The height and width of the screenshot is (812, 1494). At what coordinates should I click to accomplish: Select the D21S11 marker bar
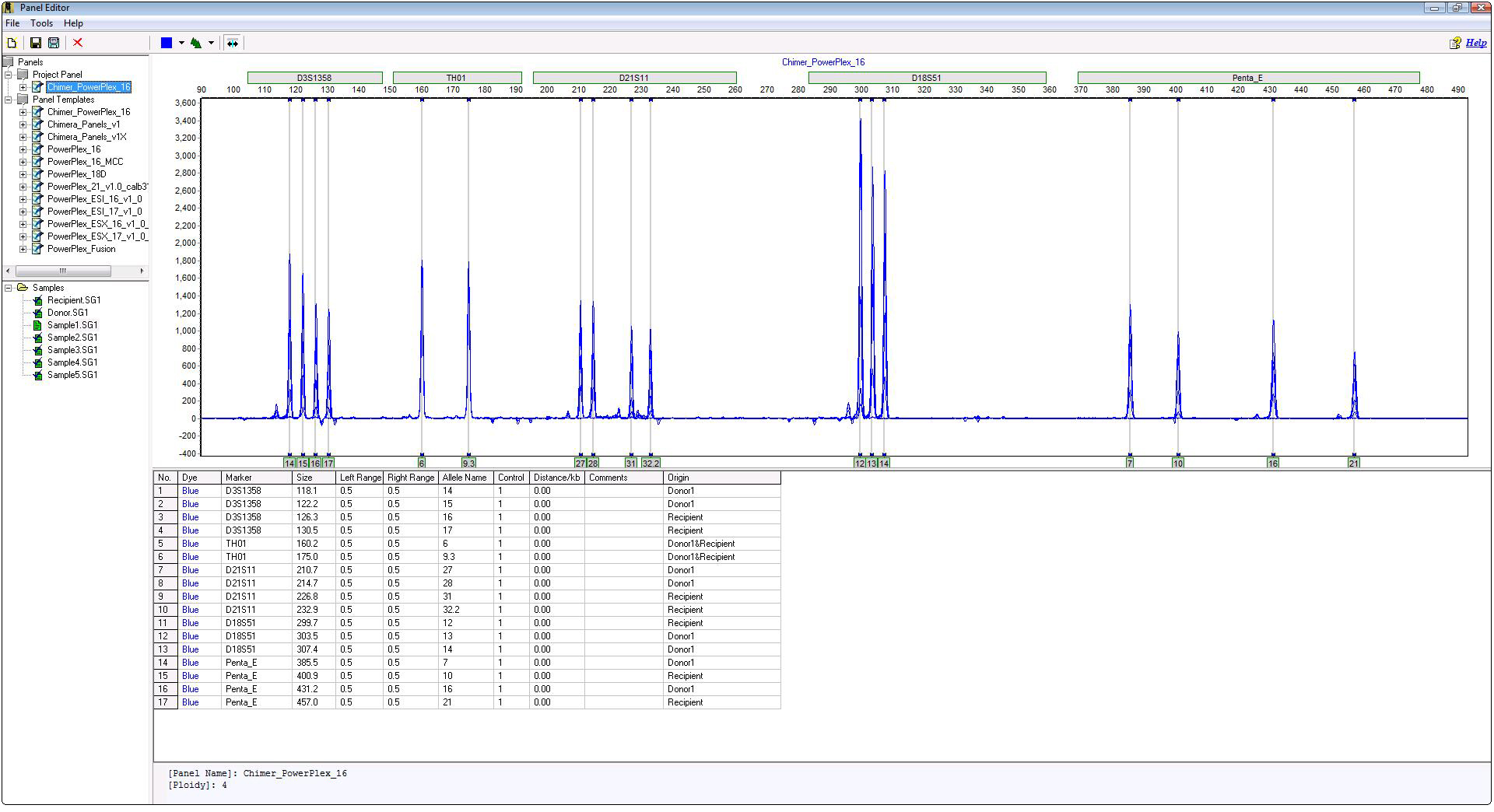point(634,78)
